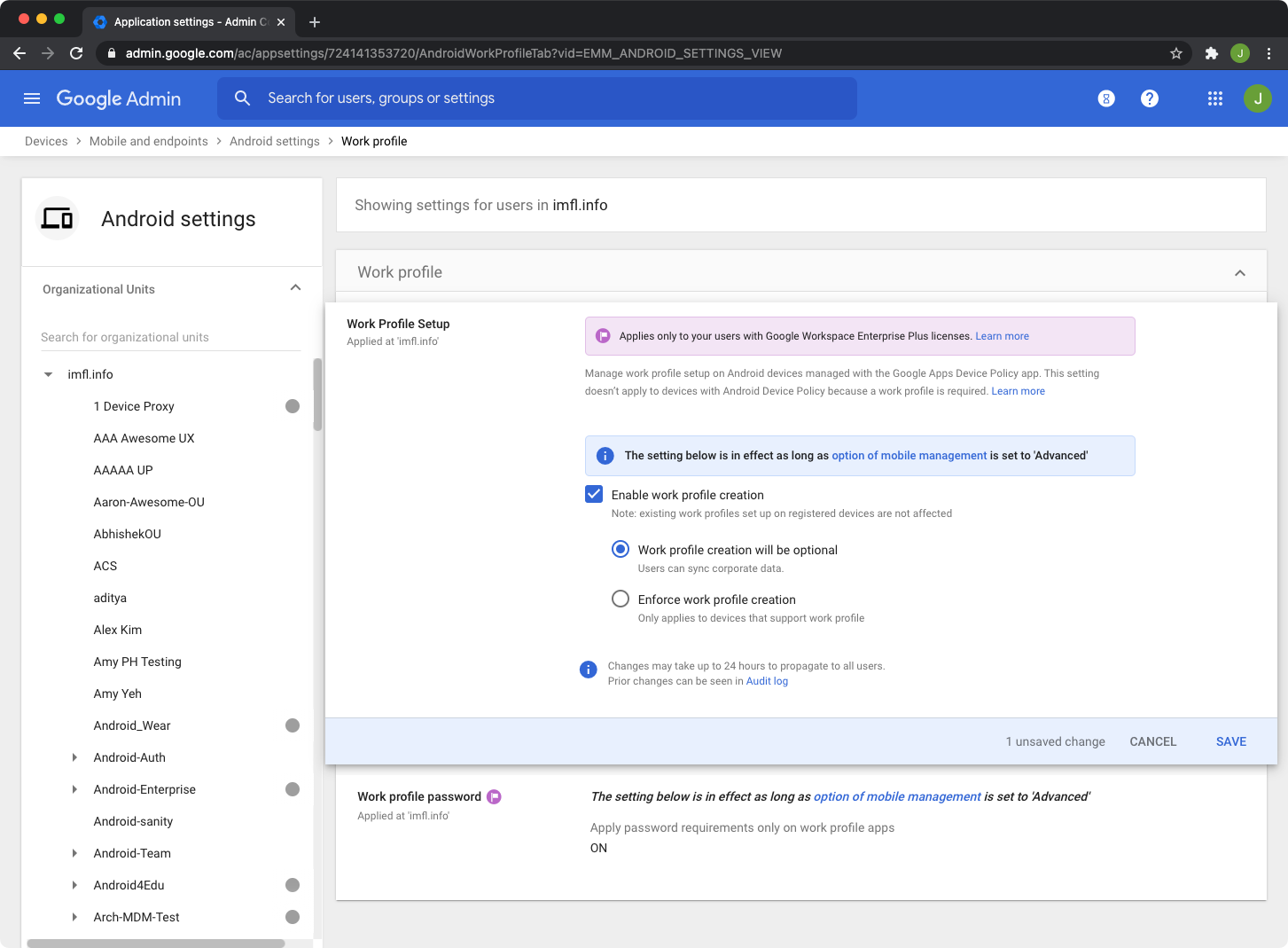
Task: Focus the Search for organizational units field
Action: (171, 337)
